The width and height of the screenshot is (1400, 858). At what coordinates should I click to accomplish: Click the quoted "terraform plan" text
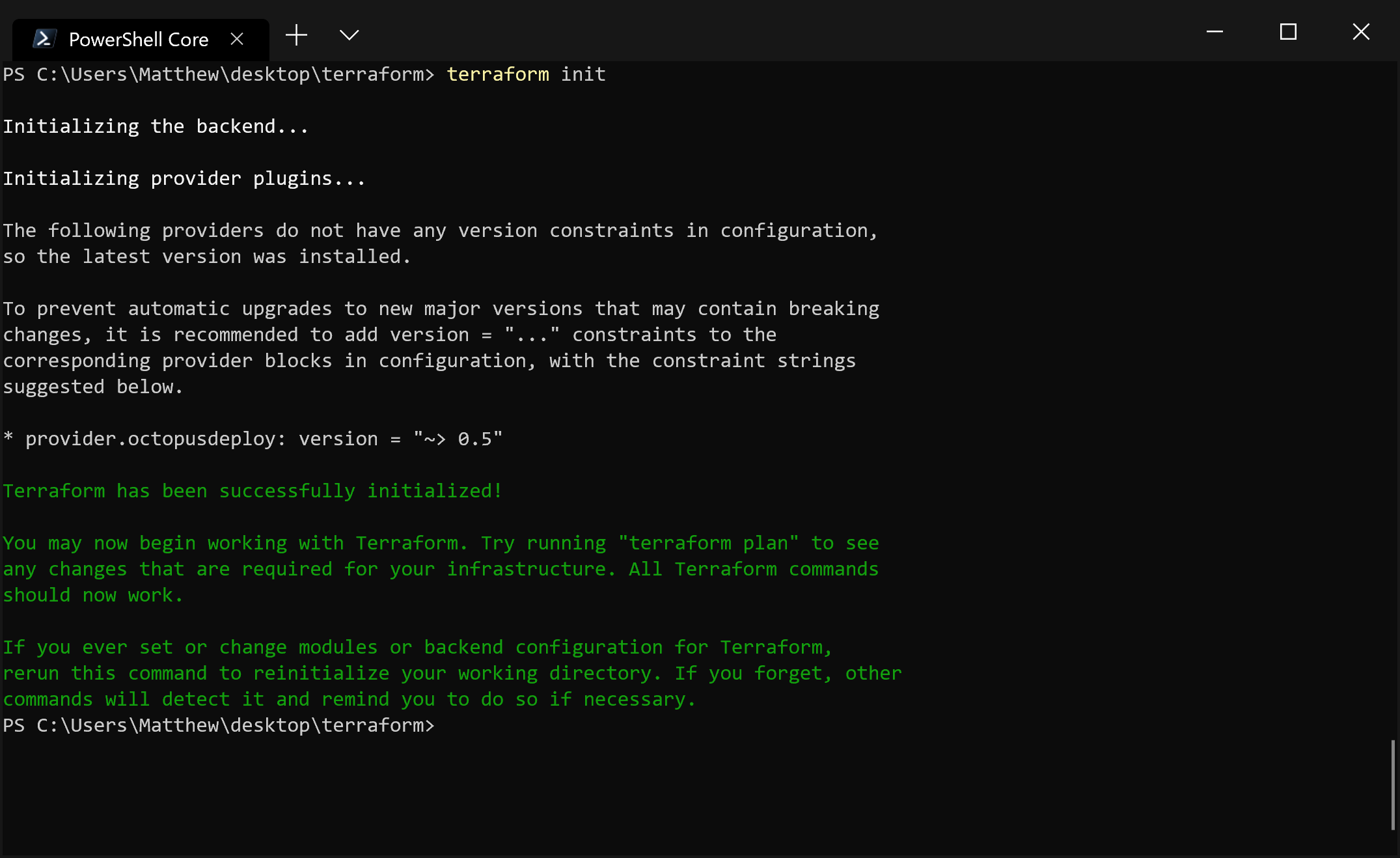point(708,543)
